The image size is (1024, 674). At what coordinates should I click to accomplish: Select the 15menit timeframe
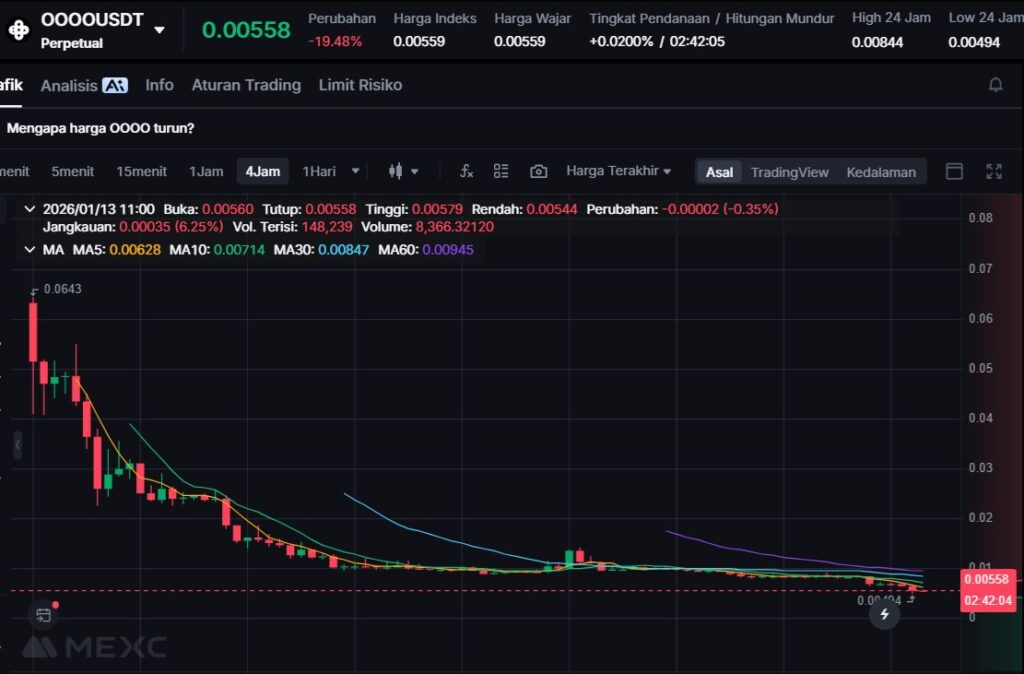141,171
